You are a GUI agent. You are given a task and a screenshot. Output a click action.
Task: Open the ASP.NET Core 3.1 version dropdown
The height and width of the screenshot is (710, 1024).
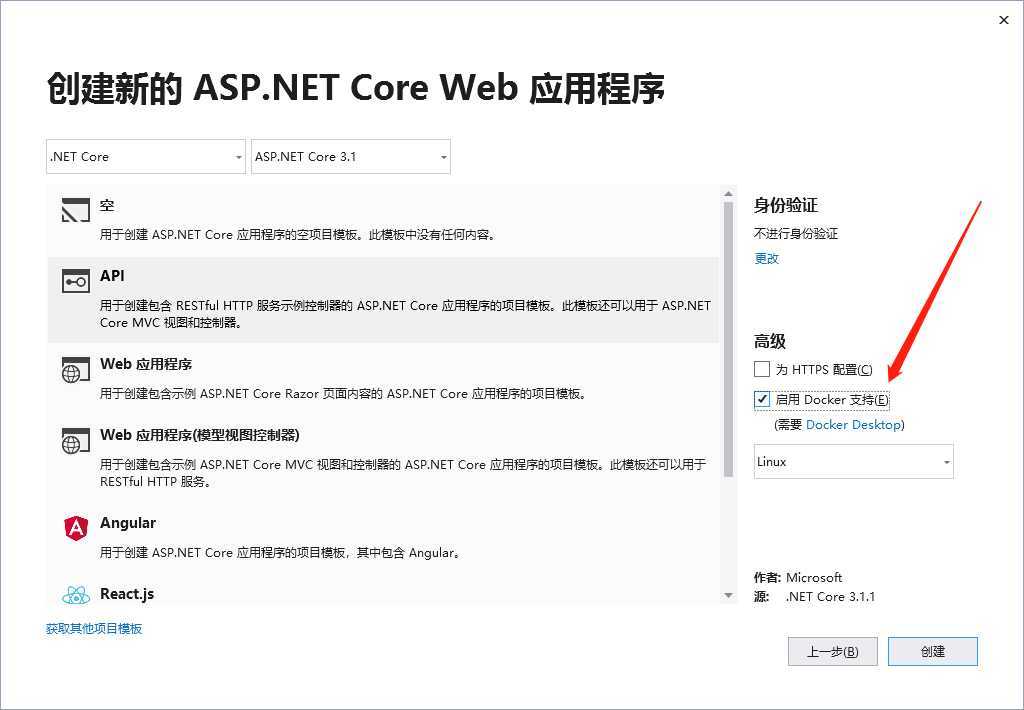coord(351,157)
